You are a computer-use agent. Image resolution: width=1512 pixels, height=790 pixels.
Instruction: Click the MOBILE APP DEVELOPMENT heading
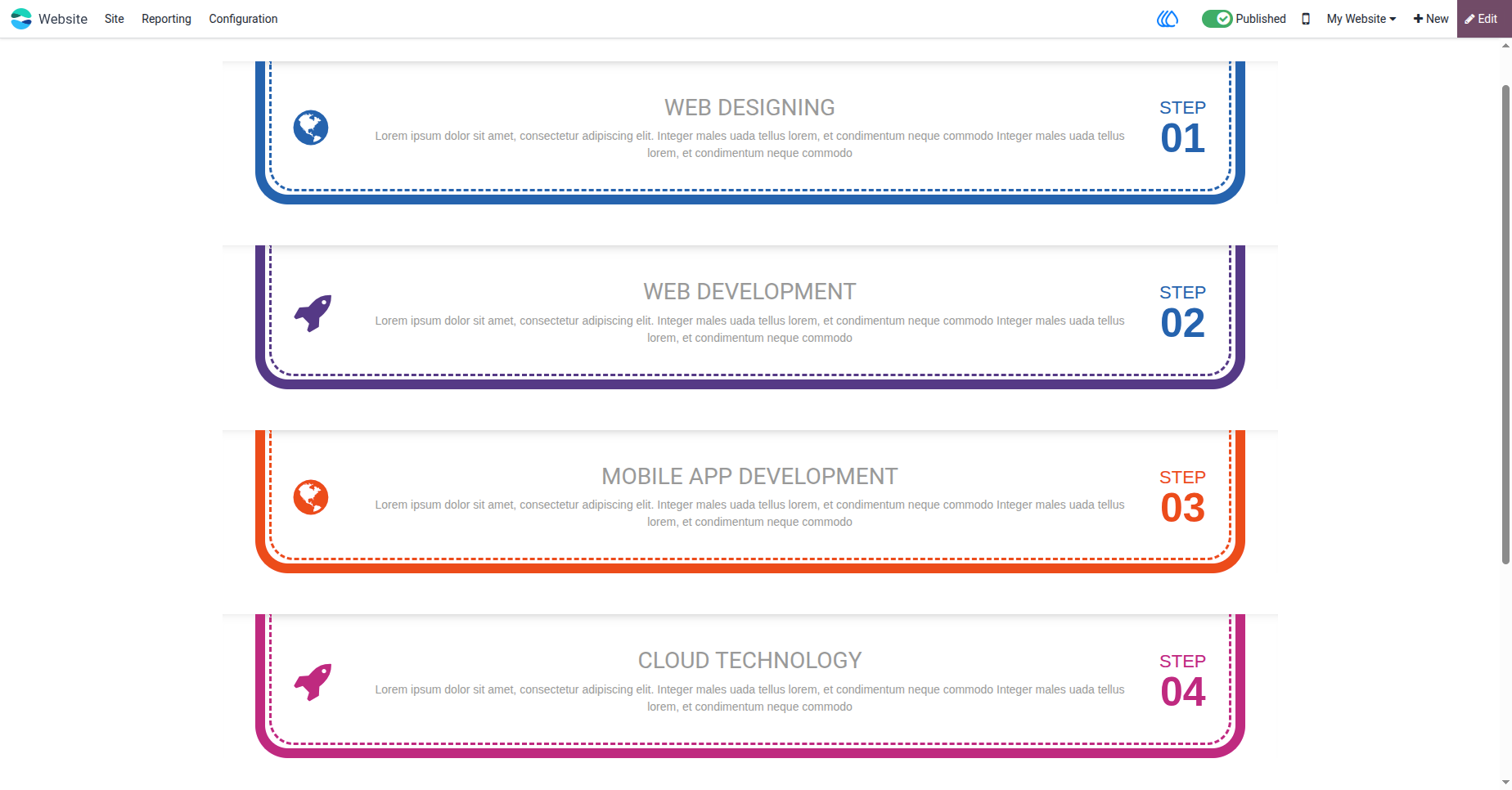pyautogui.click(x=749, y=476)
